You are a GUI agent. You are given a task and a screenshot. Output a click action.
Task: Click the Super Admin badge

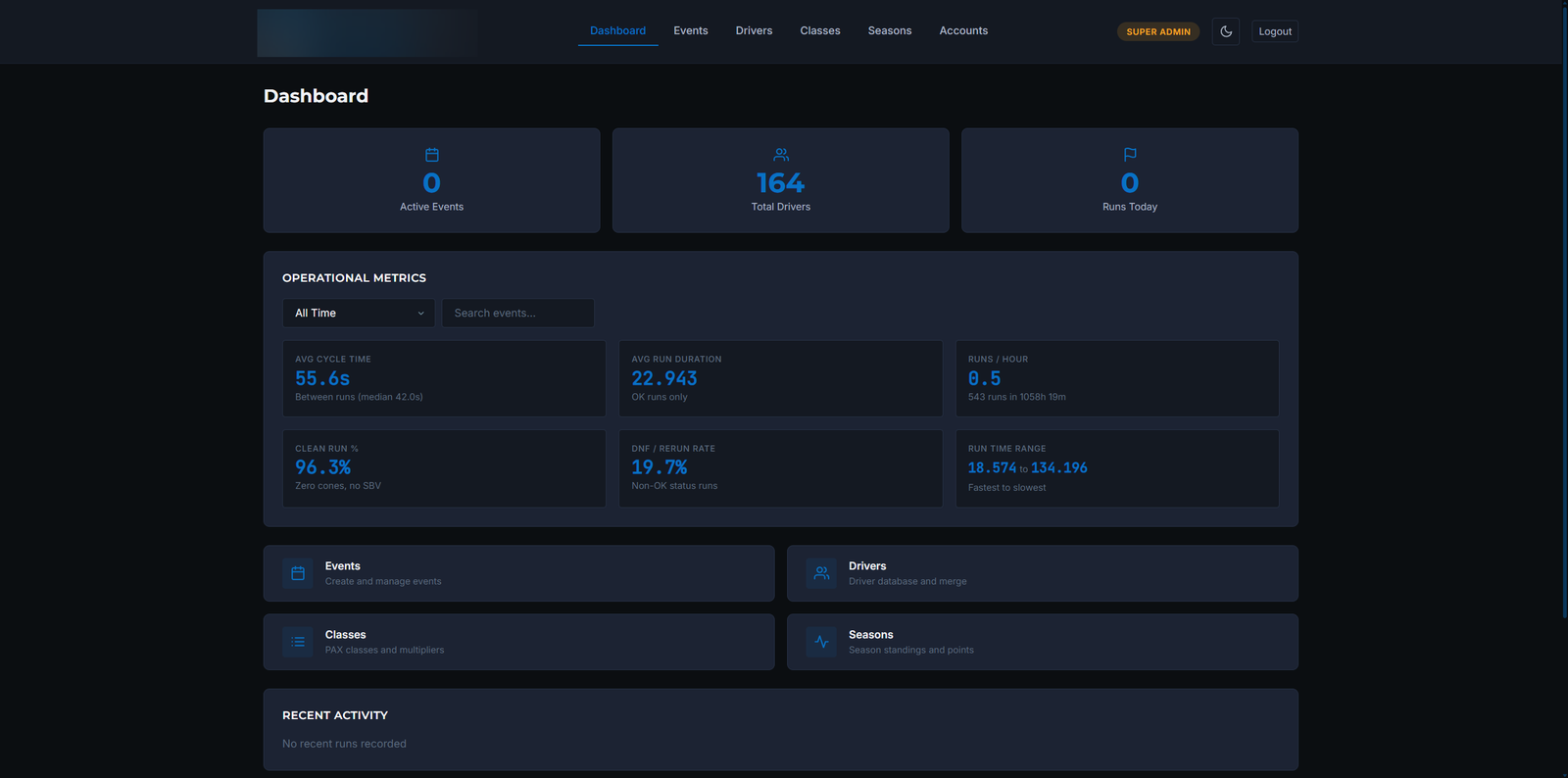(1158, 31)
